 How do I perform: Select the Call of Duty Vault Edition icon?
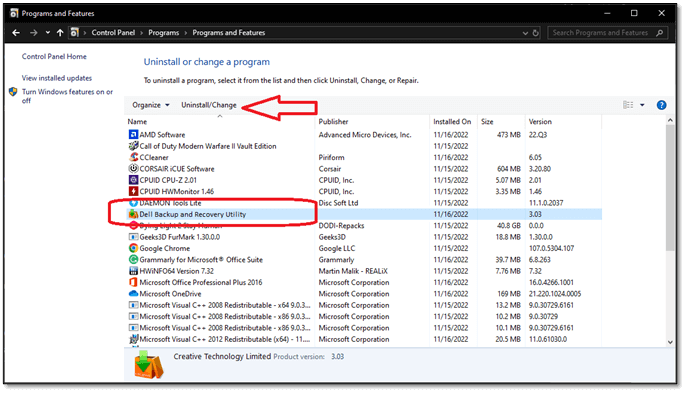(x=133, y=146)
